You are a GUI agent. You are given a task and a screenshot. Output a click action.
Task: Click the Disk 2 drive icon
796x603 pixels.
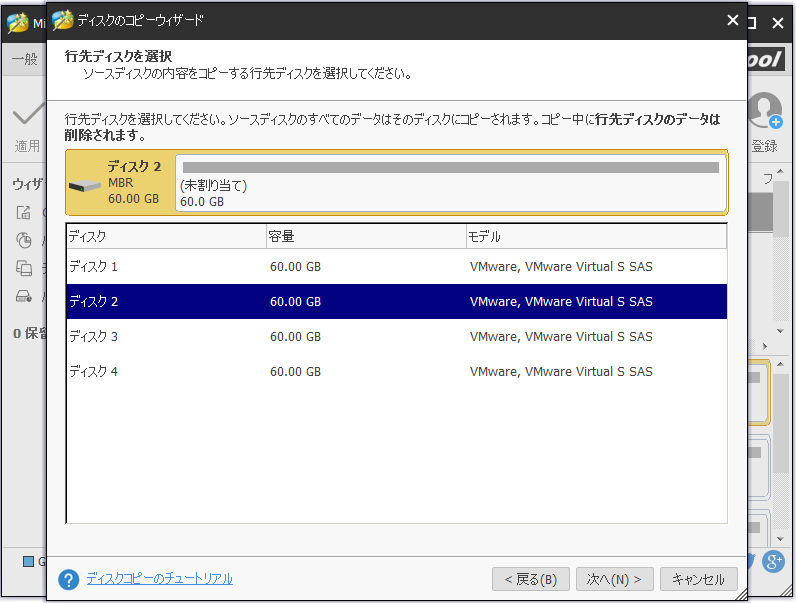[x=85, y=185]
